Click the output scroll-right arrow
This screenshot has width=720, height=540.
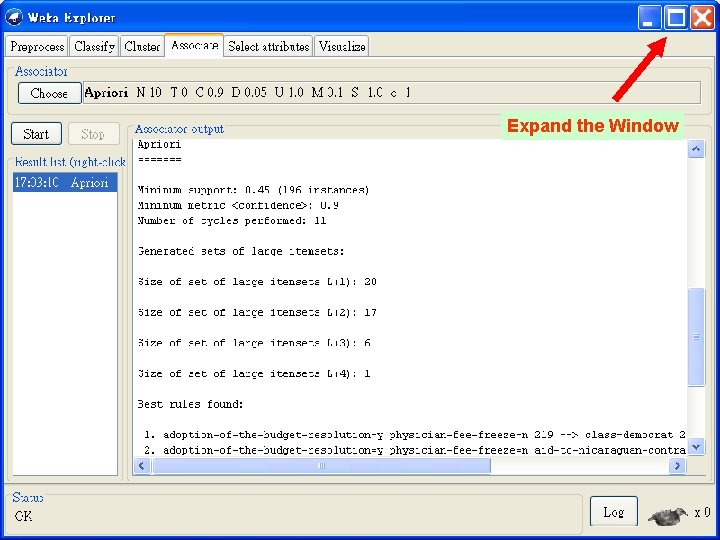(677, 466)
